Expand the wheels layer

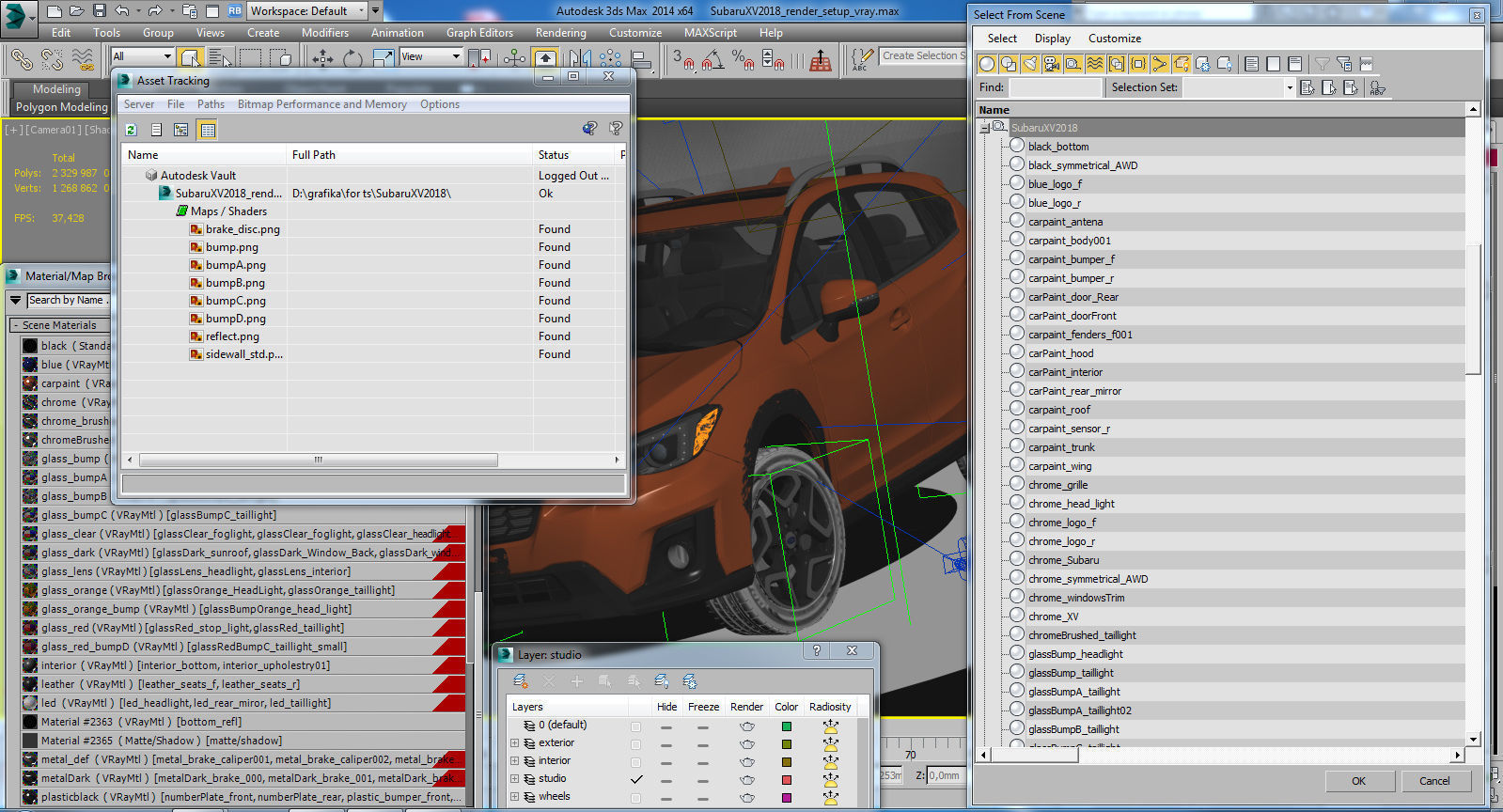(514, 797)
